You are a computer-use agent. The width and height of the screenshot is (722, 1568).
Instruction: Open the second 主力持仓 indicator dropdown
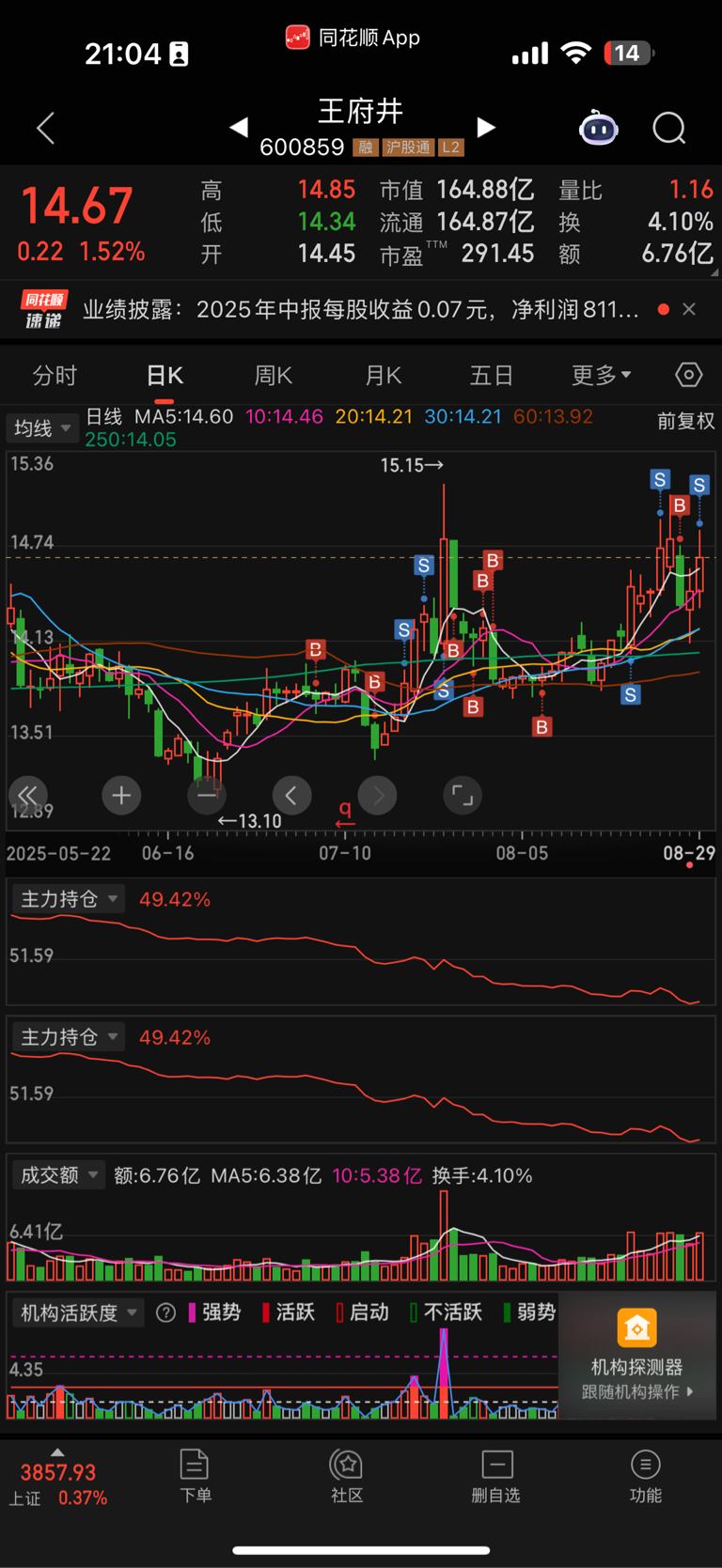70,1037
